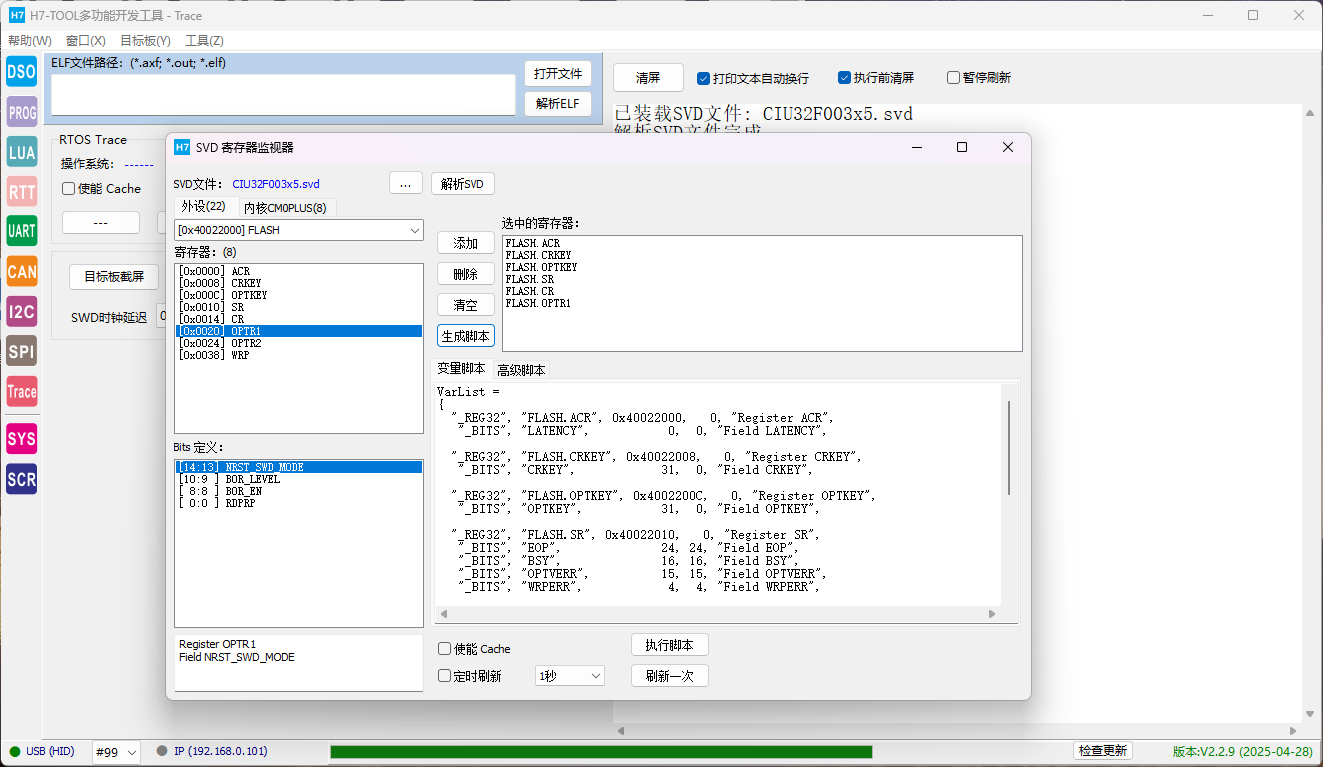Select register [0x0000] ACR
This screenshot has width=1323, height=767.
pyautogui.click(x=299, y=271)
